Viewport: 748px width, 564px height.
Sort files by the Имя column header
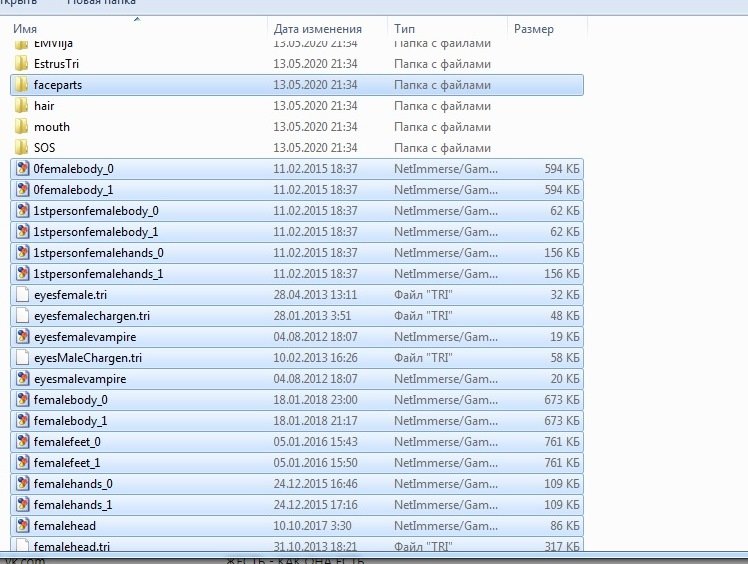(26, 29)
